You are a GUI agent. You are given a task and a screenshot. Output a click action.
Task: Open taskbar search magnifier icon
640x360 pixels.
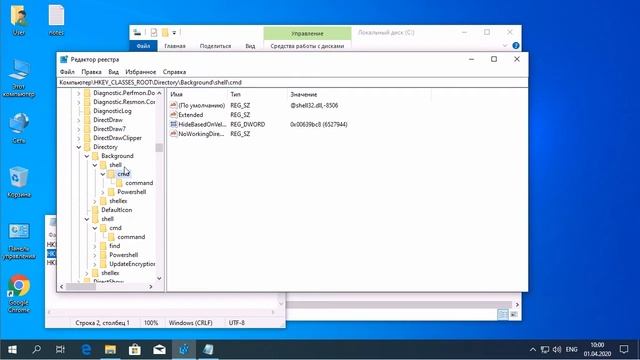(37, 349)
